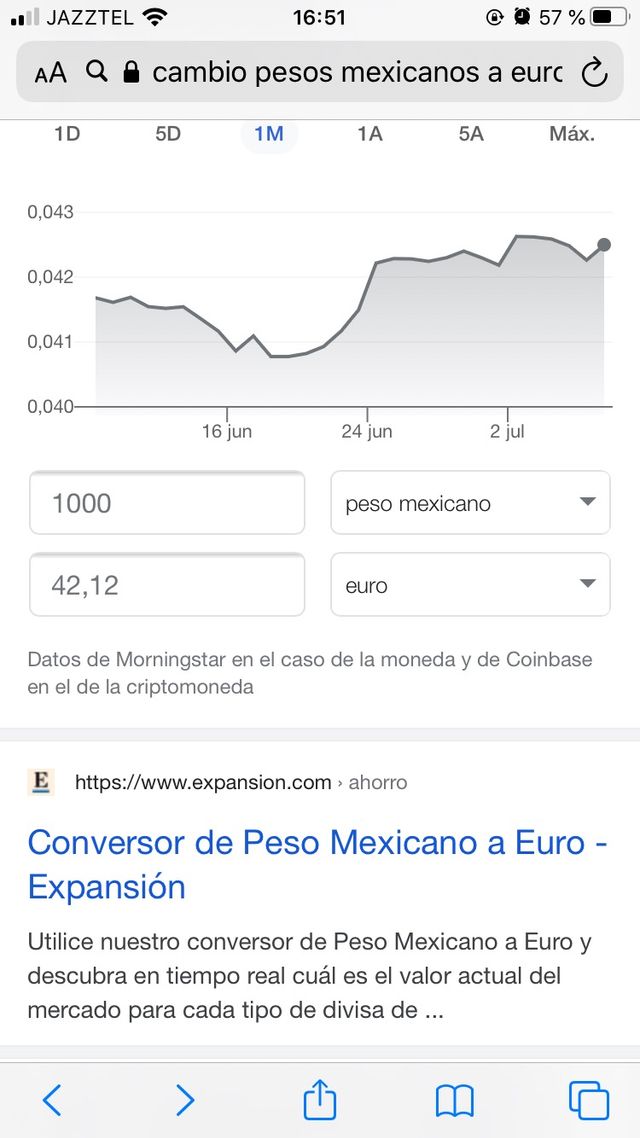640x1138 pixels.
Task: Open the euro currency selector
Action: [470, 585]
